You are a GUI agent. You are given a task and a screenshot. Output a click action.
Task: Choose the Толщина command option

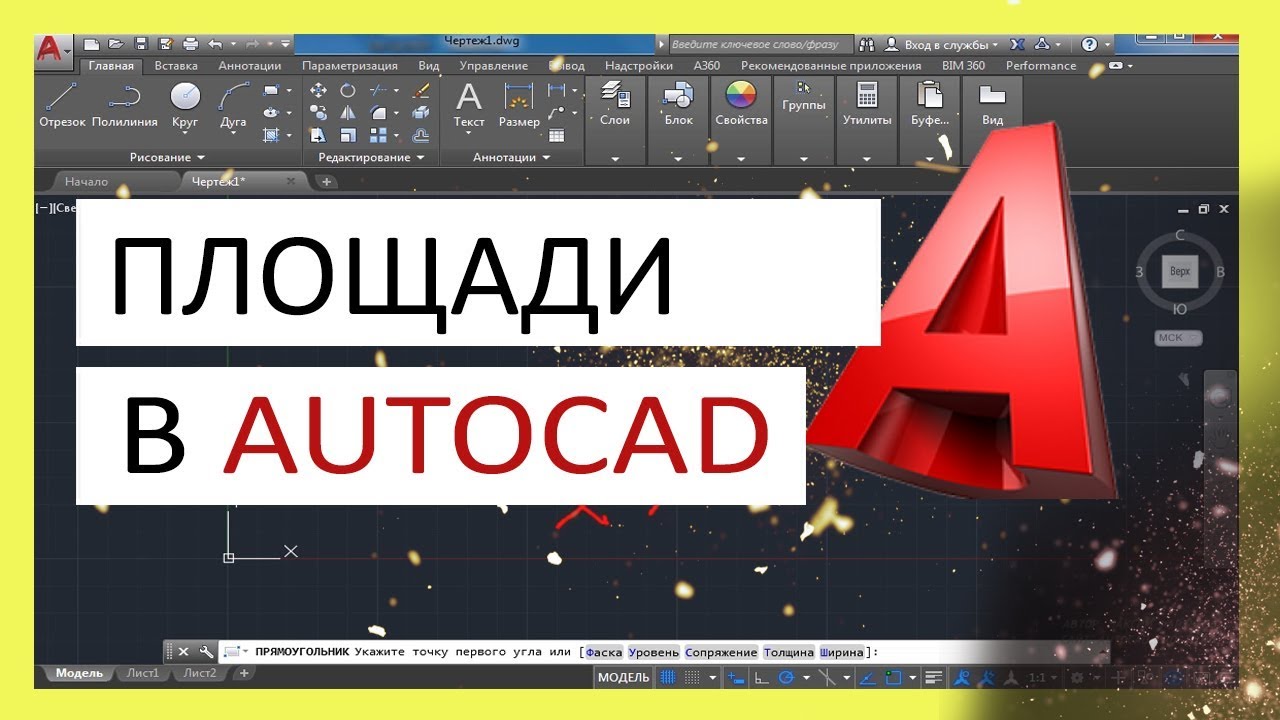[x=789, y=652]
